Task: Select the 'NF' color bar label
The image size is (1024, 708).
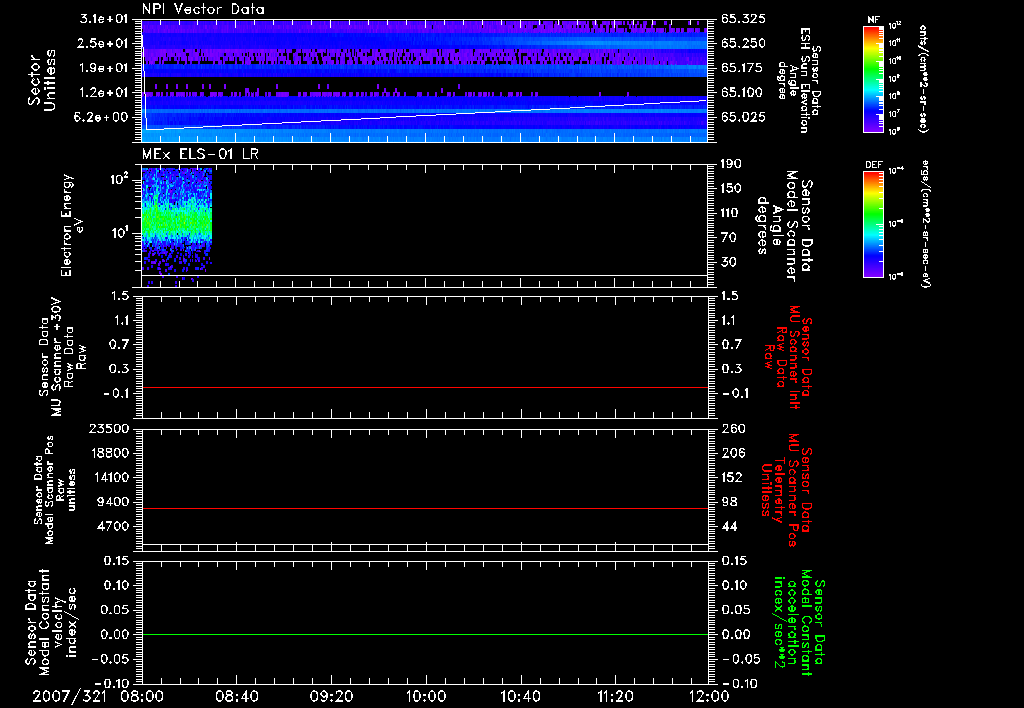Action: [x=873, y=20]
